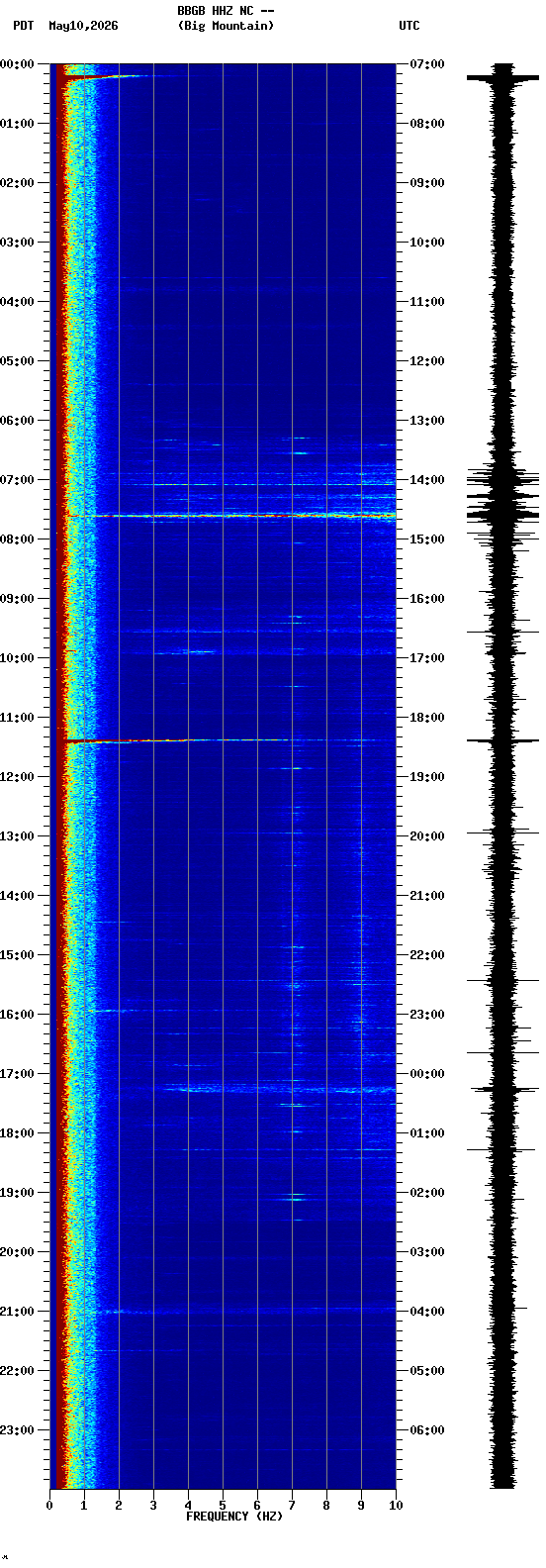
Task: Click the PDT time label '22:00'
Action: click(x=16, y=1371)
